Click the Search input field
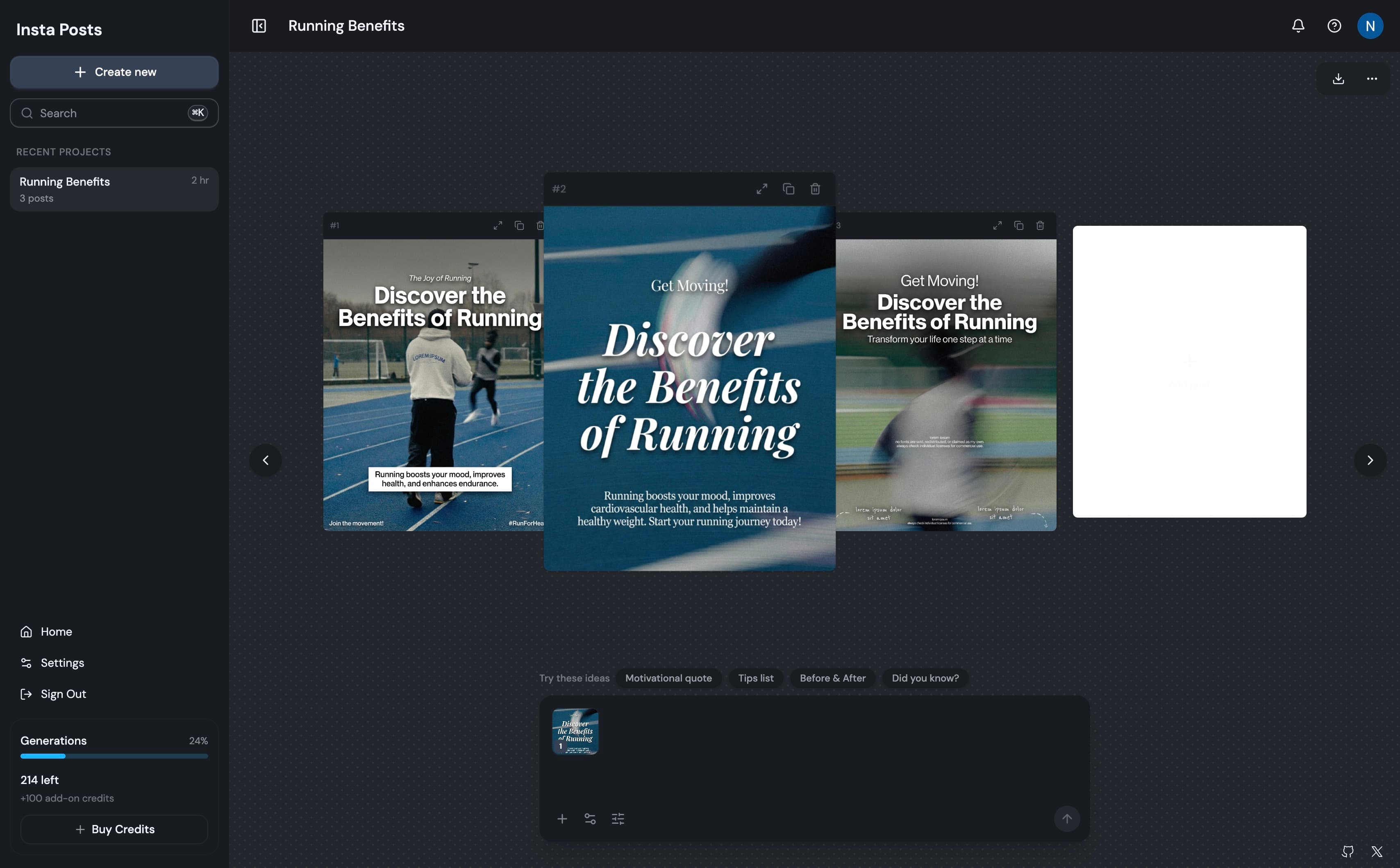This screenshot has width=1400, height=868. point(109,113)
